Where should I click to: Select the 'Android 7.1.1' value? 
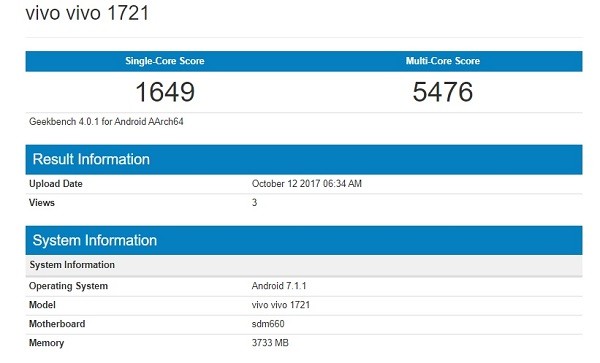[279, 286]
